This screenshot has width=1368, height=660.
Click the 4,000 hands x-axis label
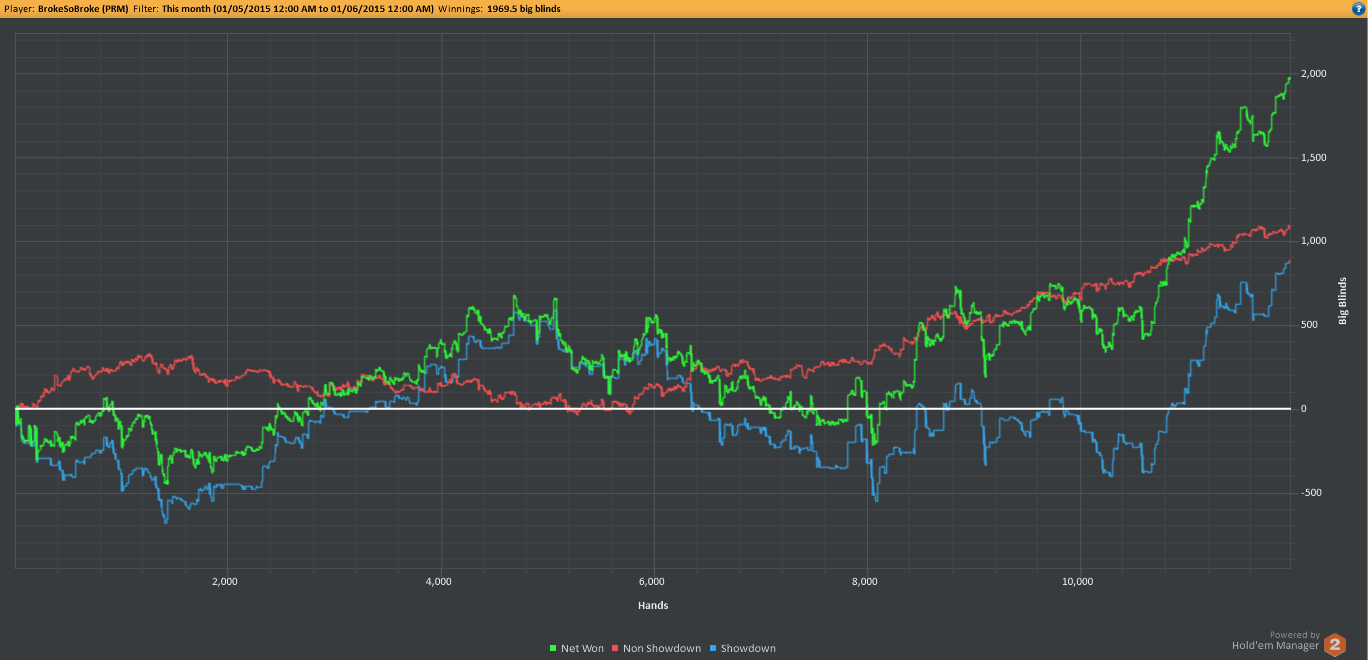pos(438,581)
